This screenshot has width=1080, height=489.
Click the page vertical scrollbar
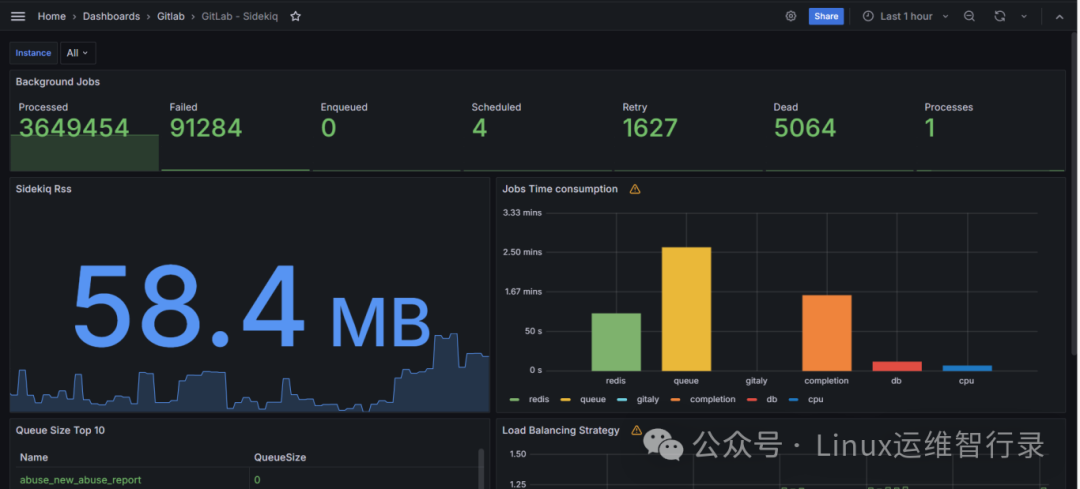1074,193
